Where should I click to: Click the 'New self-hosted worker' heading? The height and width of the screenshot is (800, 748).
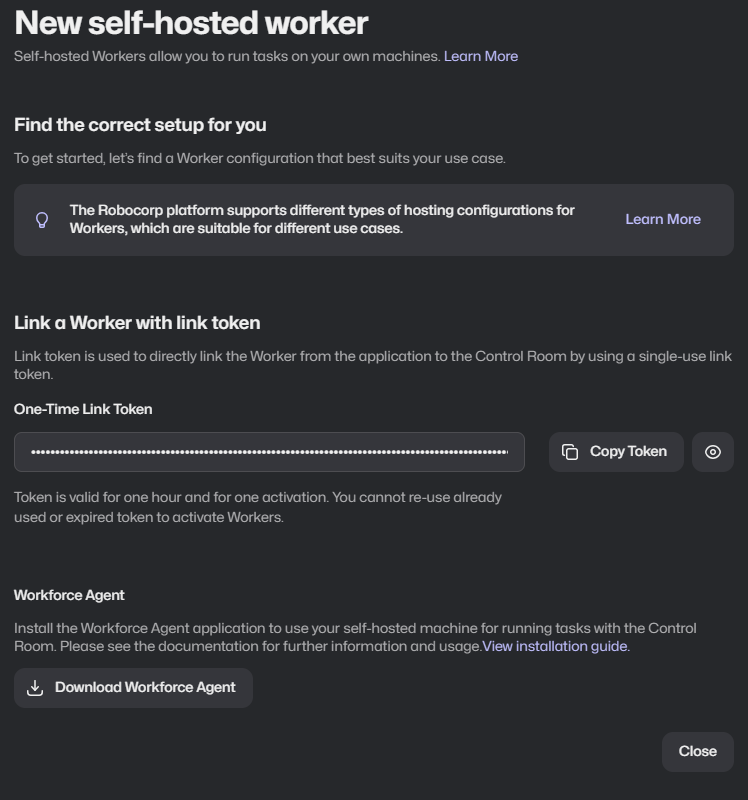191,23
